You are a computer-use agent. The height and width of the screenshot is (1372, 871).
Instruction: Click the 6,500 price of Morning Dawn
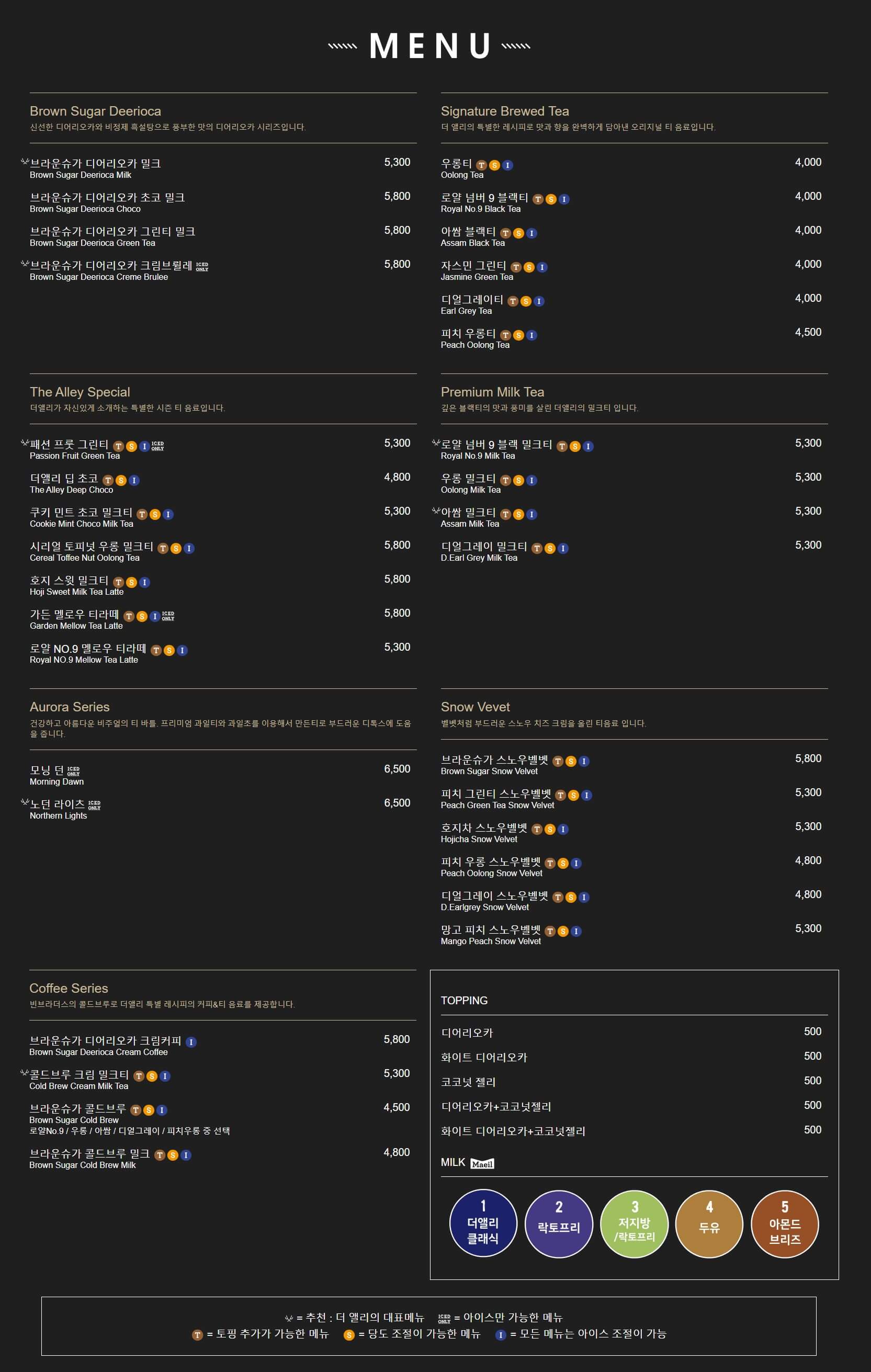click(x=397, y=769)
